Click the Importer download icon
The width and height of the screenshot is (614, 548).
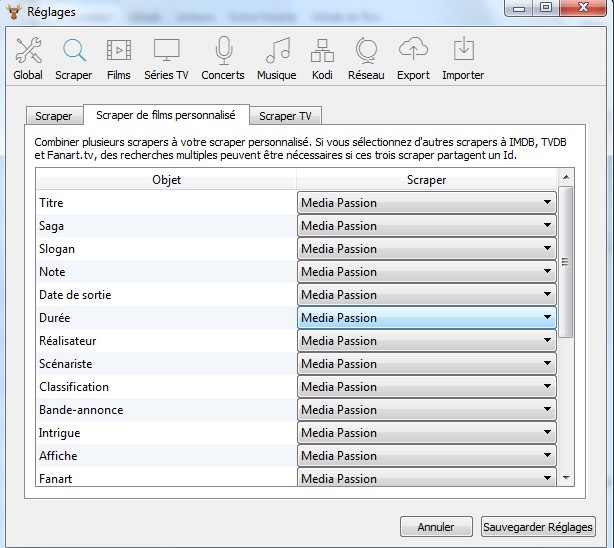pyautogui.click(x=463, y=58)
